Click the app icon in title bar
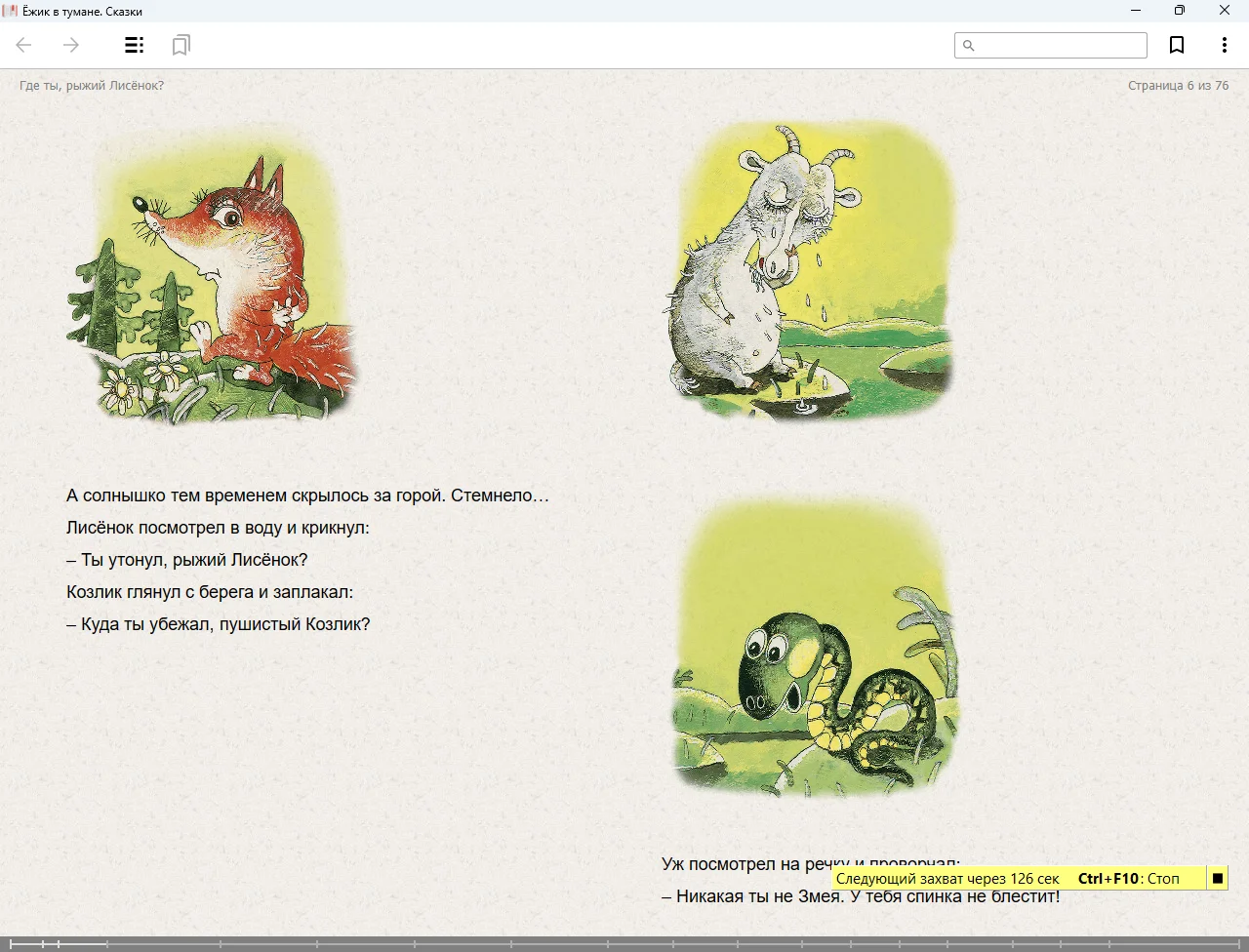Image resolution: width=1249 pixels, height=952 pixels. pyautogui.click(x=10, y=11)
